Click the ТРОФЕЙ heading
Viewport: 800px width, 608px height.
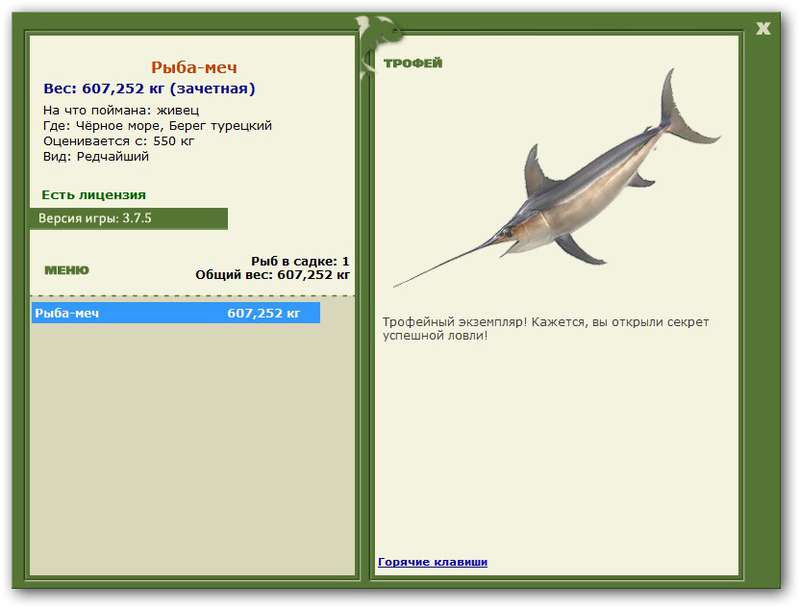click(x=413, y=63)
